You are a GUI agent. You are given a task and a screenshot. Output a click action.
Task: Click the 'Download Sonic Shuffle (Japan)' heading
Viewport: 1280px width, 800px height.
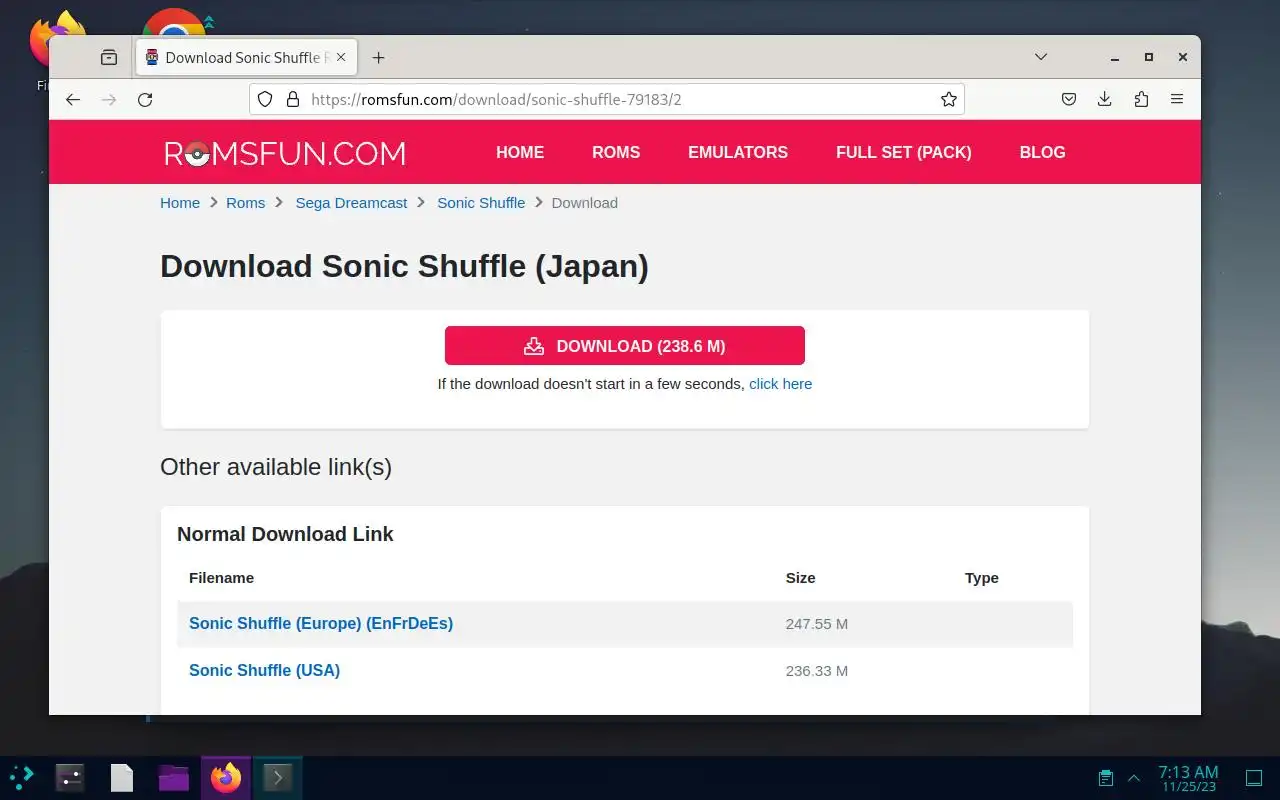click(404, 266)
